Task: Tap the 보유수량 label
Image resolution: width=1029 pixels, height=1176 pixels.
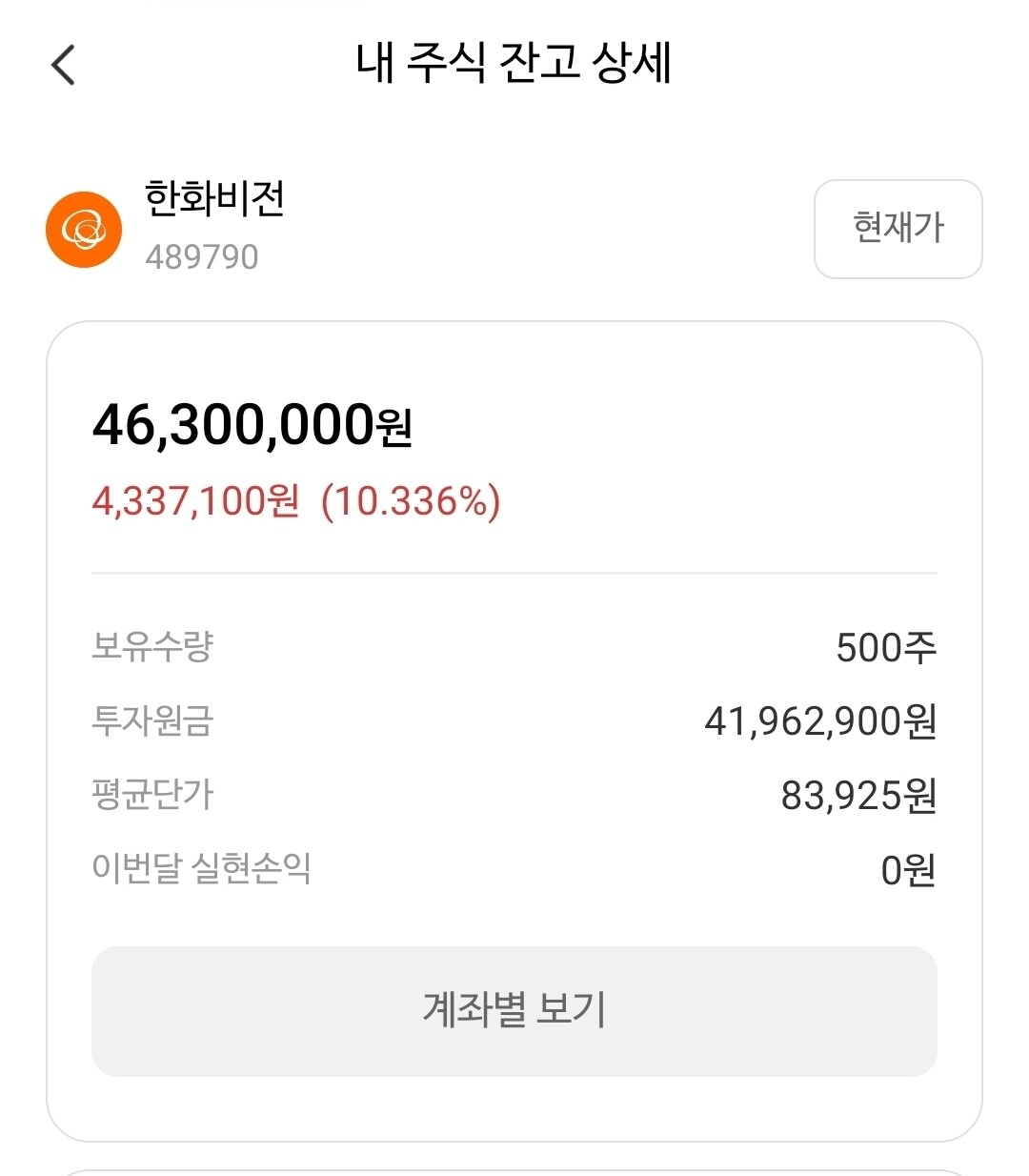Action: click(152, 647)
